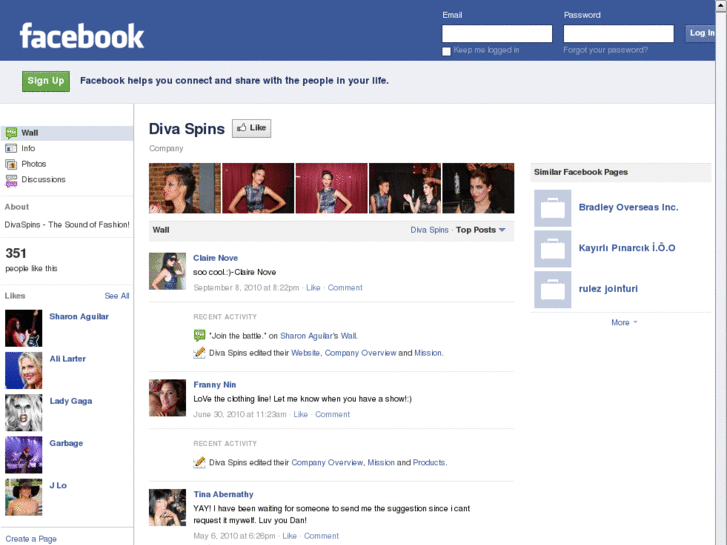The image size is (727, 545).
Task: Open Ali Larter's avatar in Likes
Action: (24, 371)
